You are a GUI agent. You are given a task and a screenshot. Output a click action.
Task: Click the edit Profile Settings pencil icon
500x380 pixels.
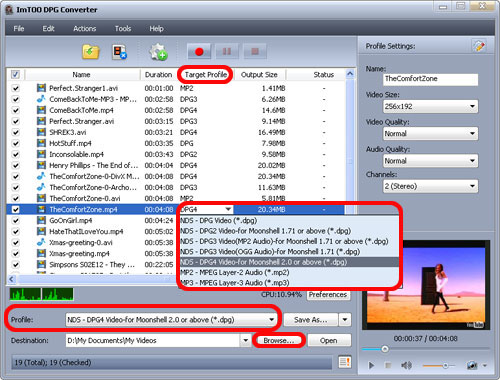479,46
